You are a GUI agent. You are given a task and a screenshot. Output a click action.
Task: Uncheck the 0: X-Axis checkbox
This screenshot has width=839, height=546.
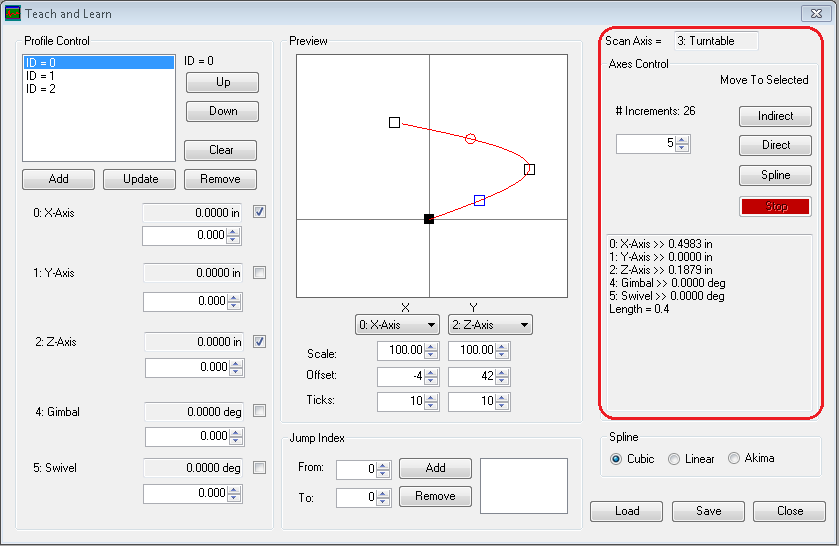pyautogui.click(x=260, y=212)
